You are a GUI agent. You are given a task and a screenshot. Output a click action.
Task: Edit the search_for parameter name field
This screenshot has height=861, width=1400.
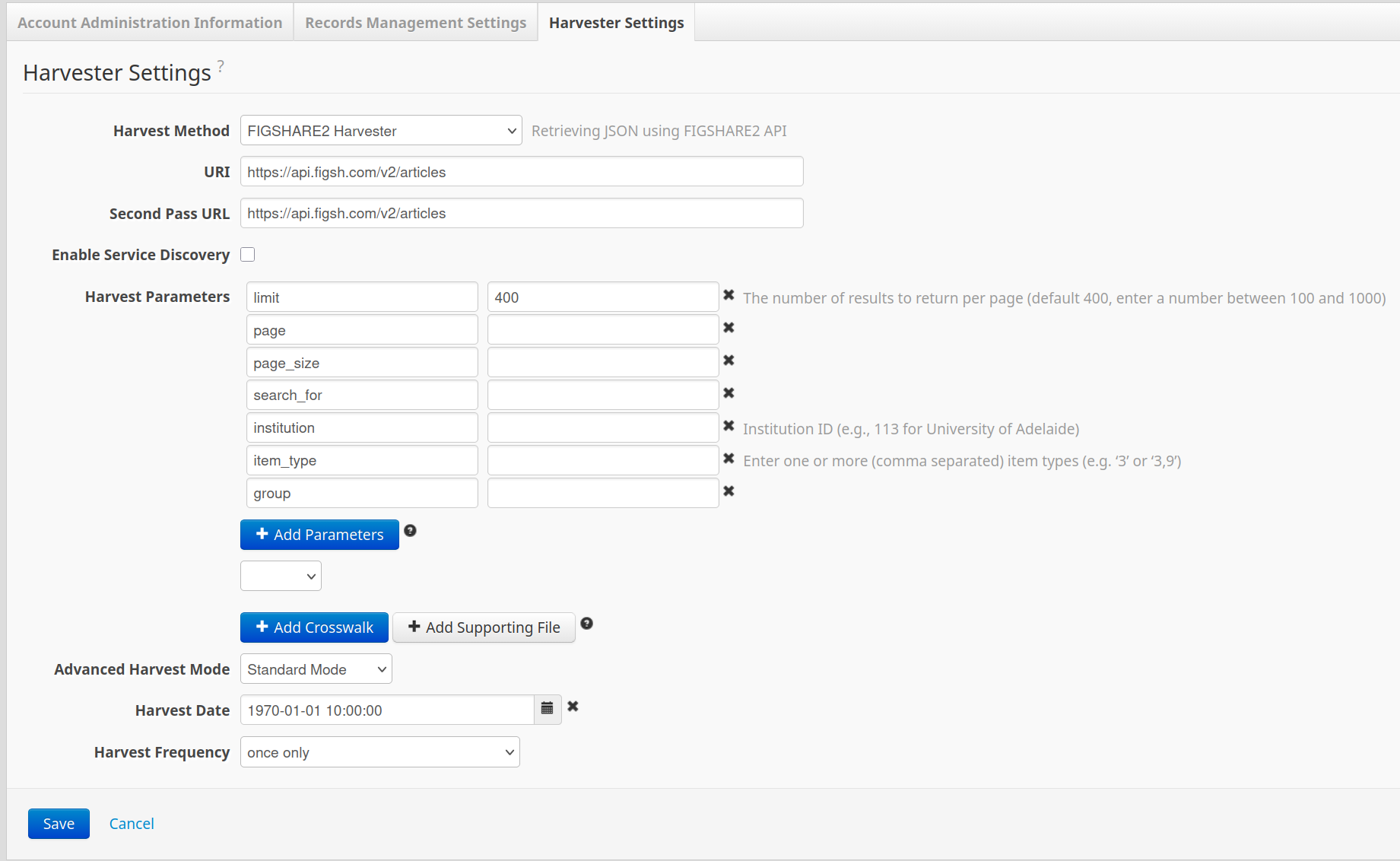(362, 396)
